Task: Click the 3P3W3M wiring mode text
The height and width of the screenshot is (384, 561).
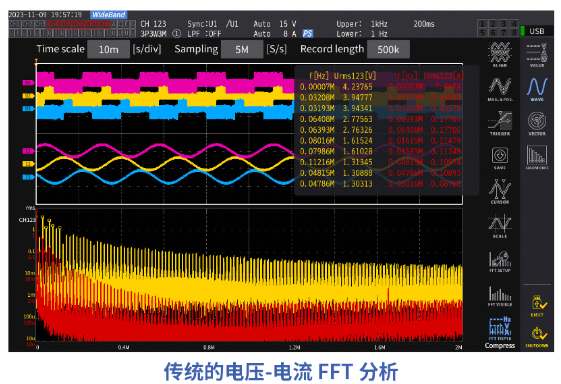Action: (x=153, y=34)
